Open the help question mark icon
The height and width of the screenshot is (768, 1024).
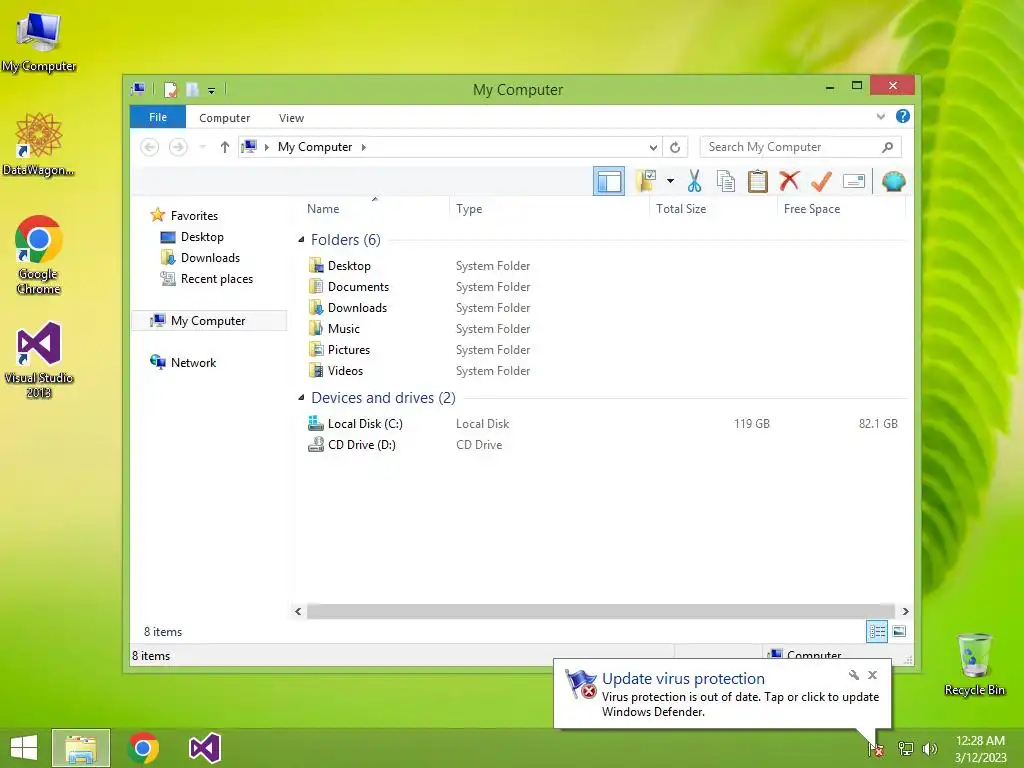(x=903, y=116)
